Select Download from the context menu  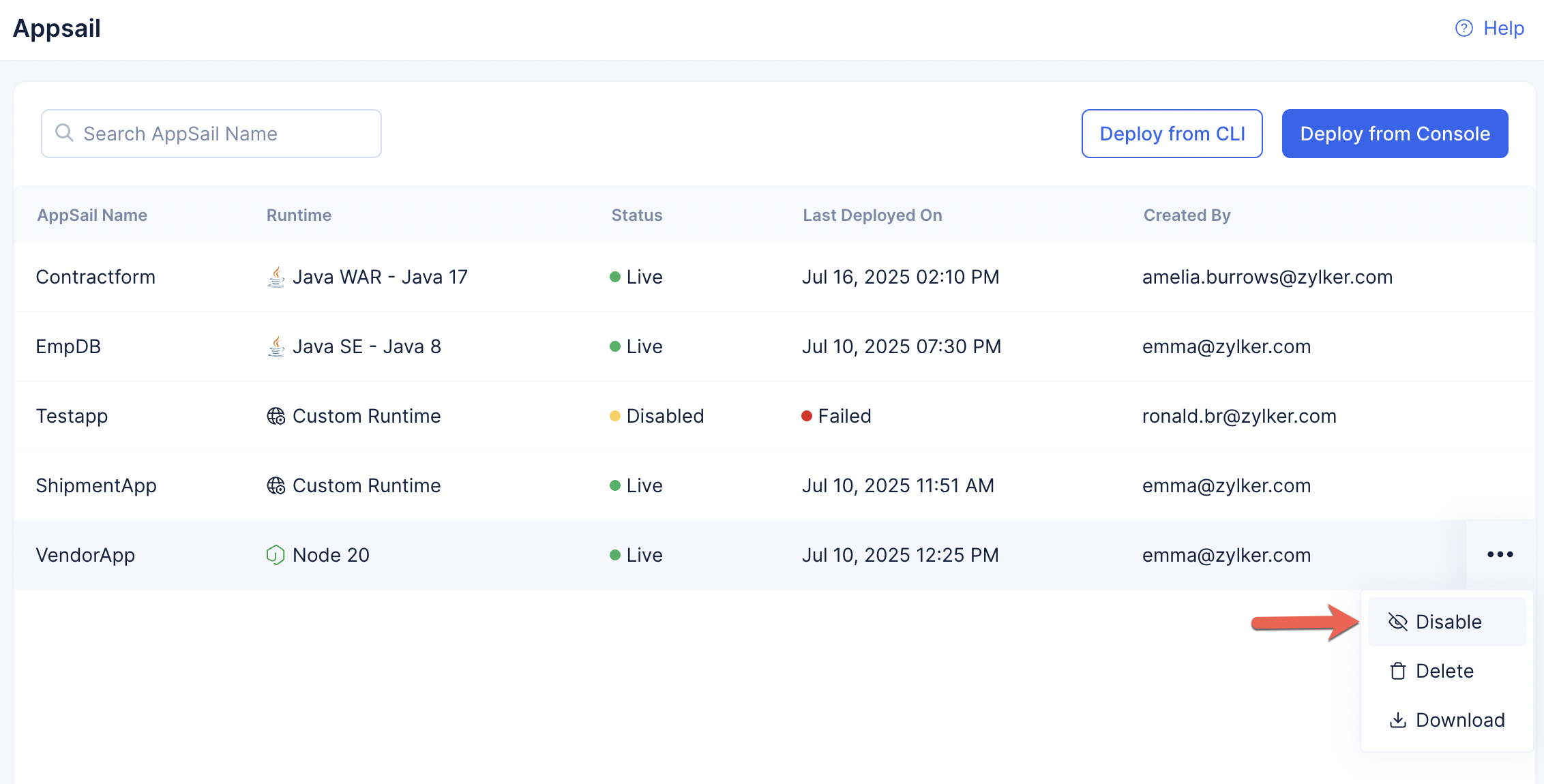[x=1459, y=720]
